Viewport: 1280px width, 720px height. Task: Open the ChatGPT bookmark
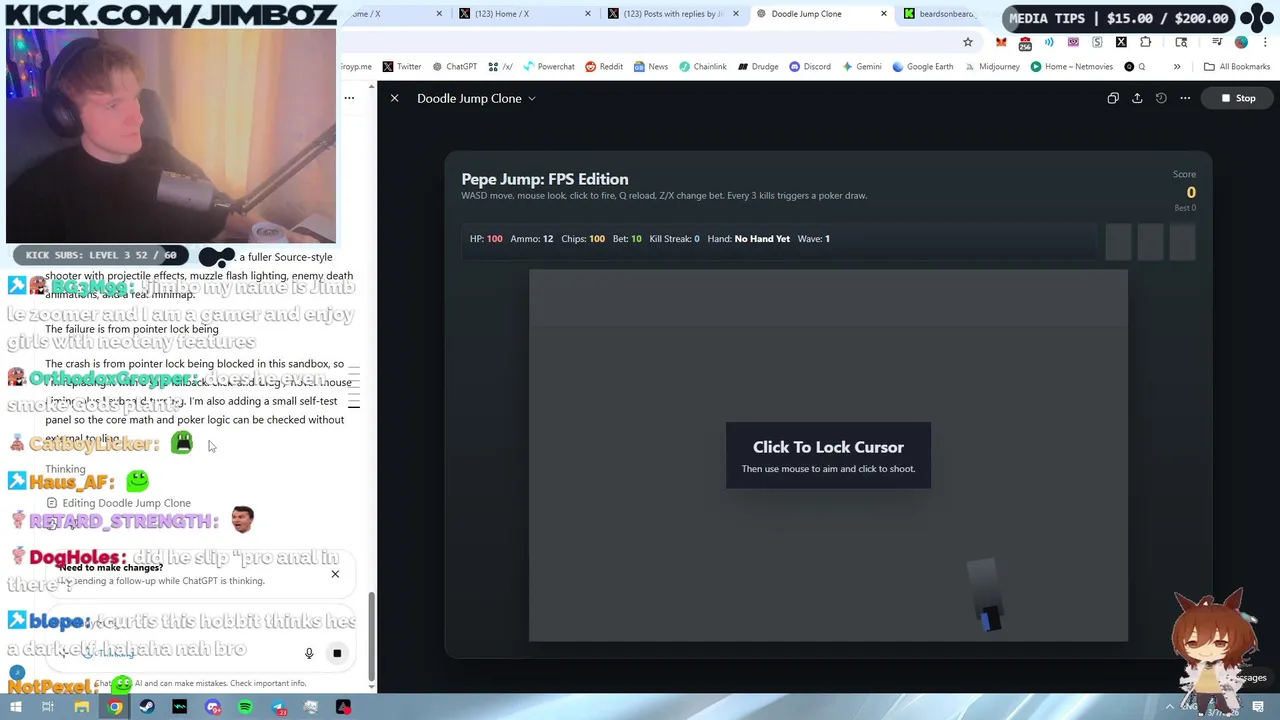click(x=453, y=67)
